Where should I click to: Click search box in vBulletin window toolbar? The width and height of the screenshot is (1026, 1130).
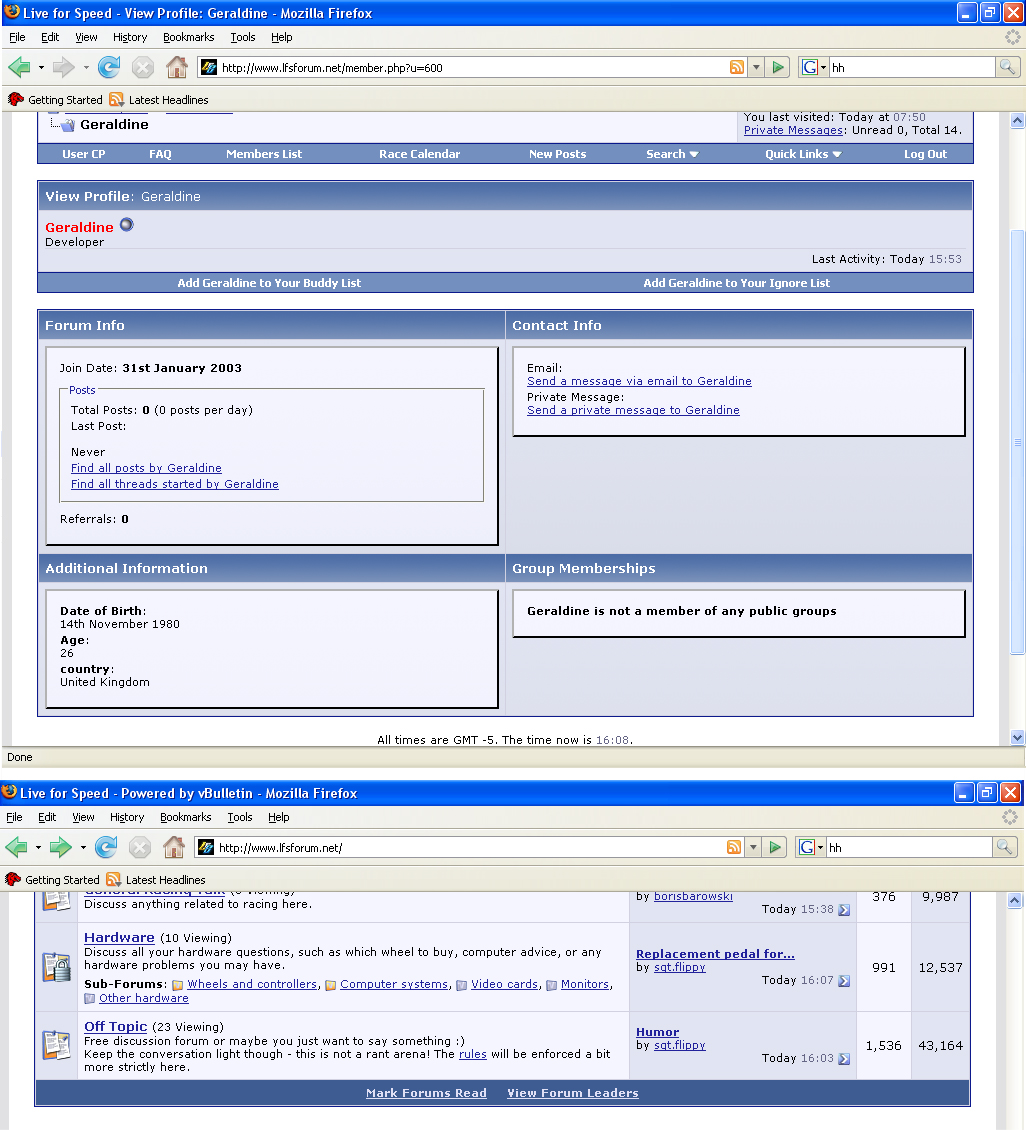pyautogui.click(x=909, y=848)
